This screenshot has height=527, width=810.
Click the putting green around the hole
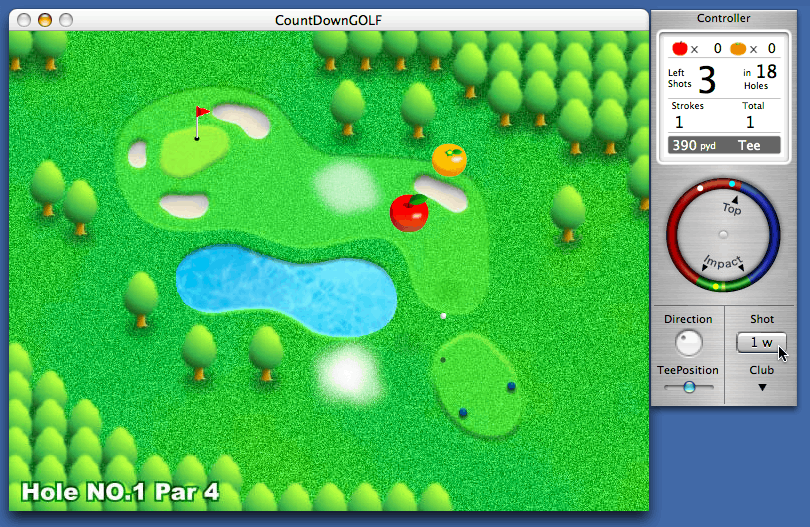click(x=194, y=149)
